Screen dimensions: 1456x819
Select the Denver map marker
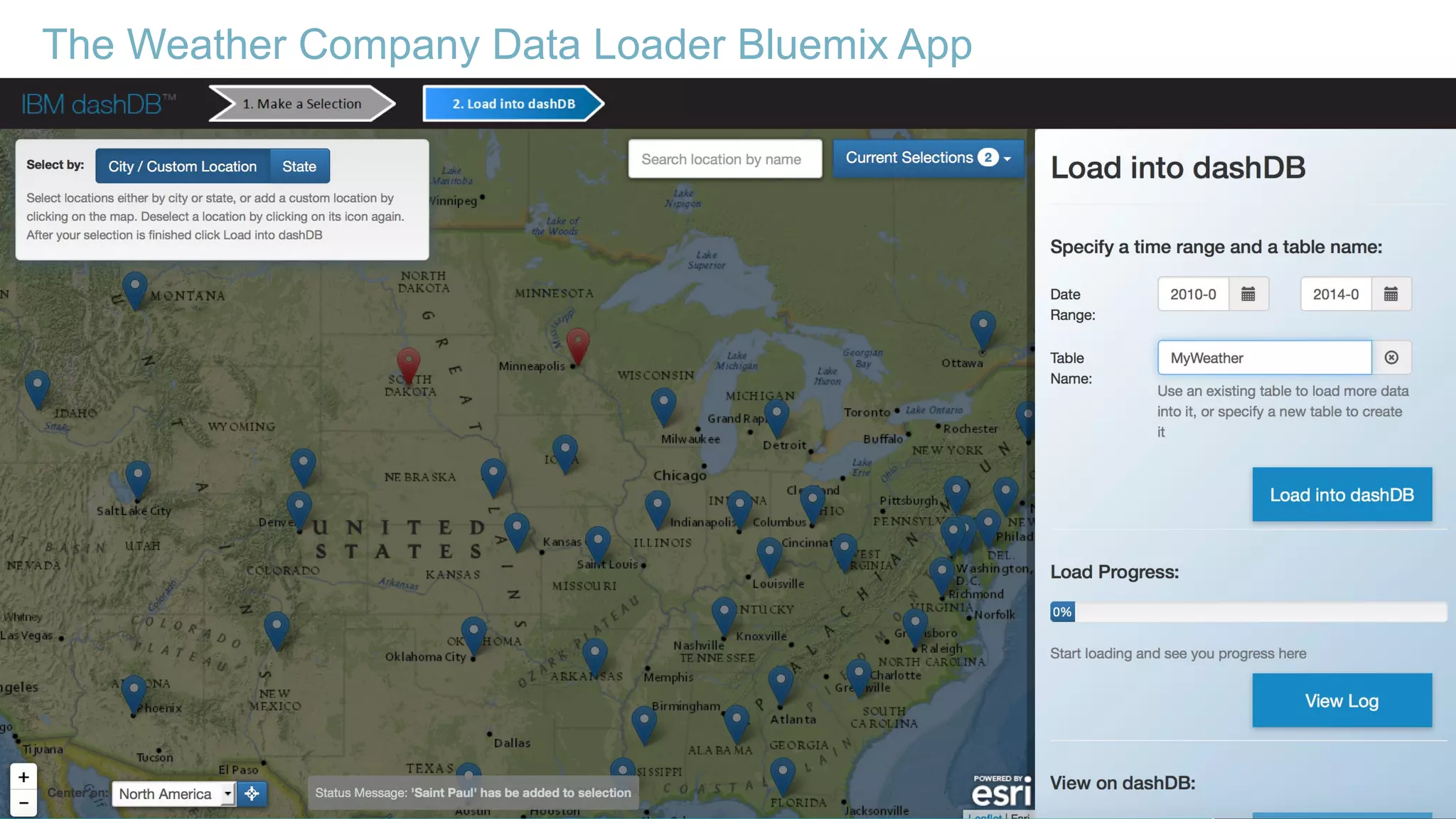tap(299, 510)
